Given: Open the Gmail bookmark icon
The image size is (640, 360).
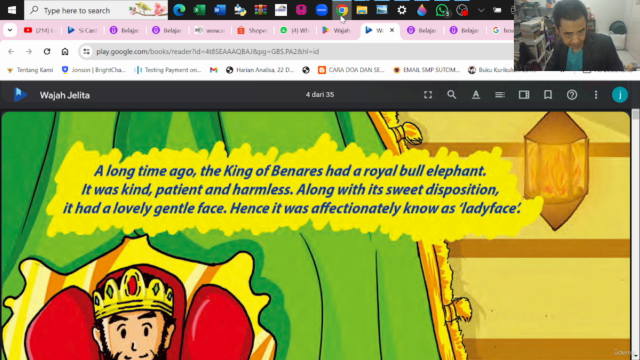Looking at the screenshot, I should [213, 70].
